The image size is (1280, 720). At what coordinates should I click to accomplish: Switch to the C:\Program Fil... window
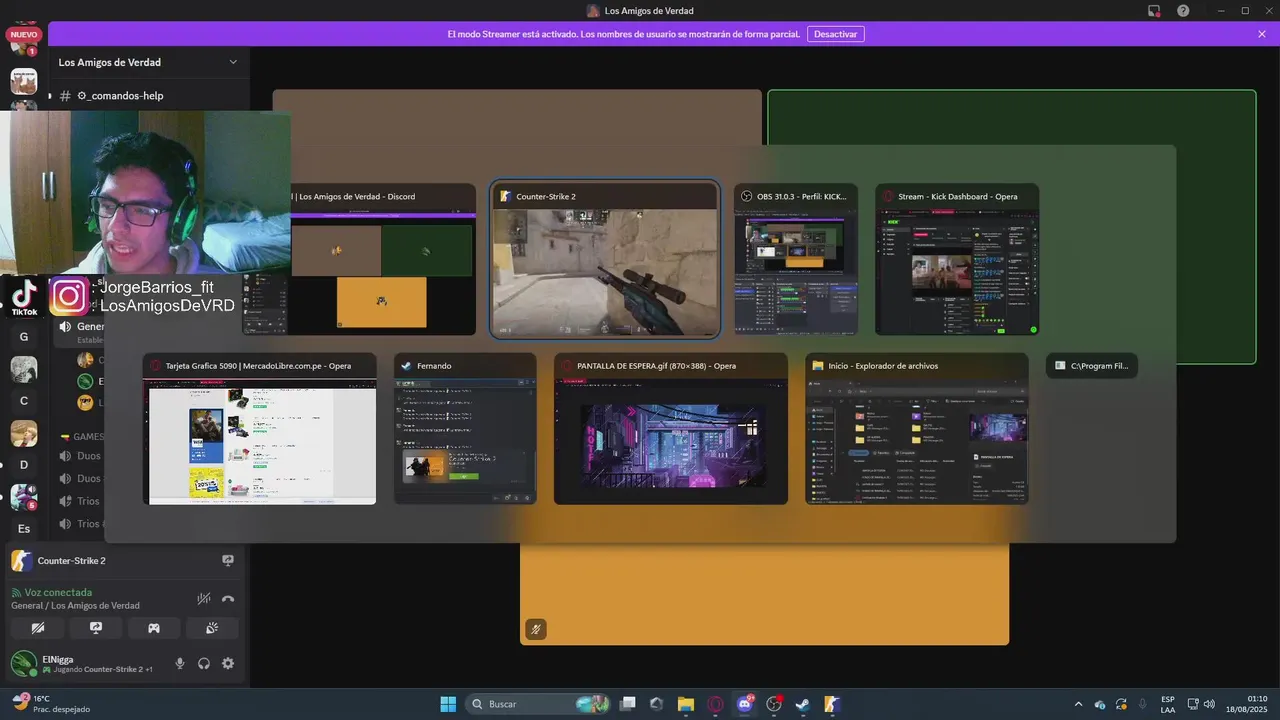[1092, 366]
